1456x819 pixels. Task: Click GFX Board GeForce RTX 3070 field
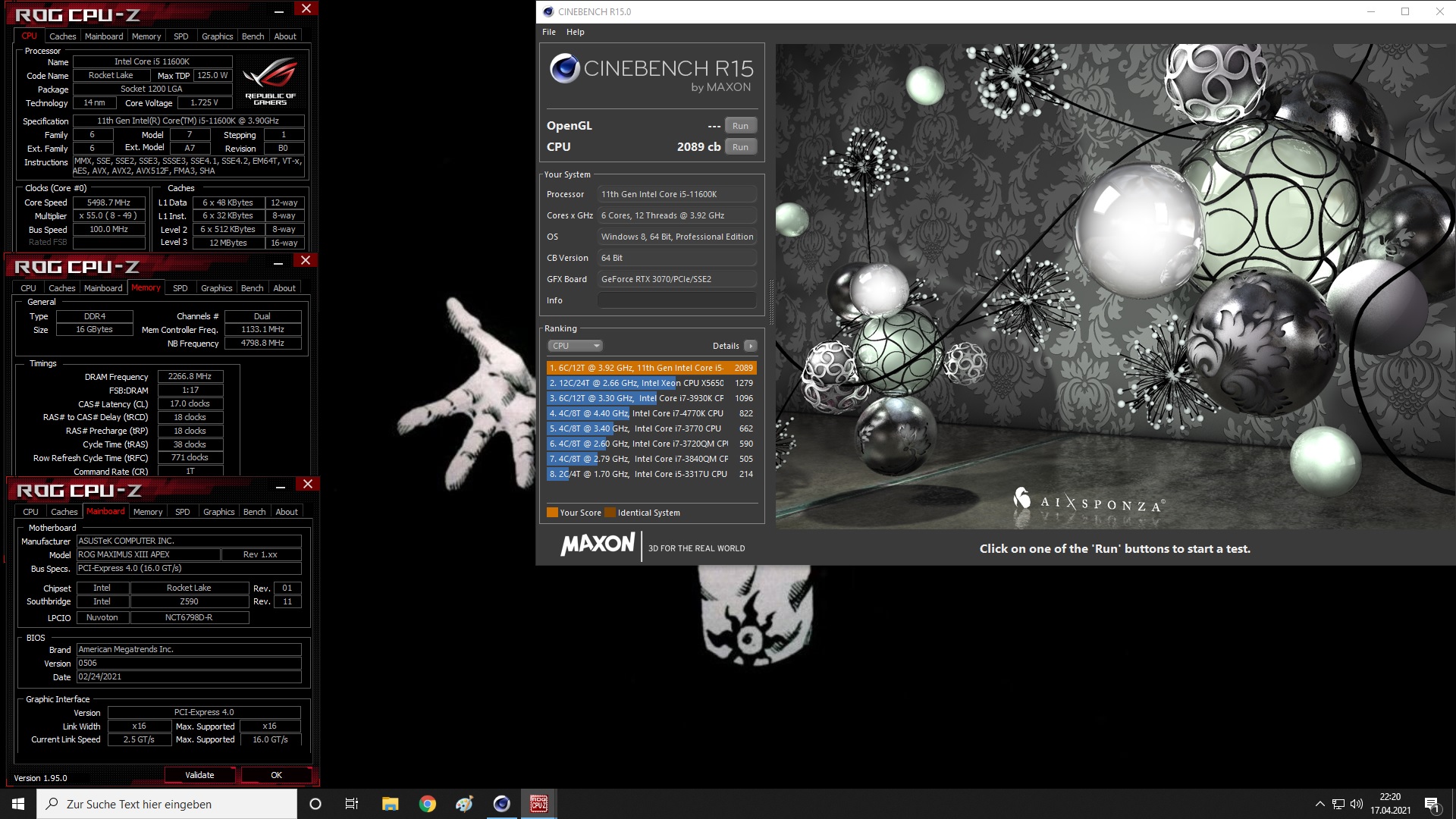coord(676,279)
